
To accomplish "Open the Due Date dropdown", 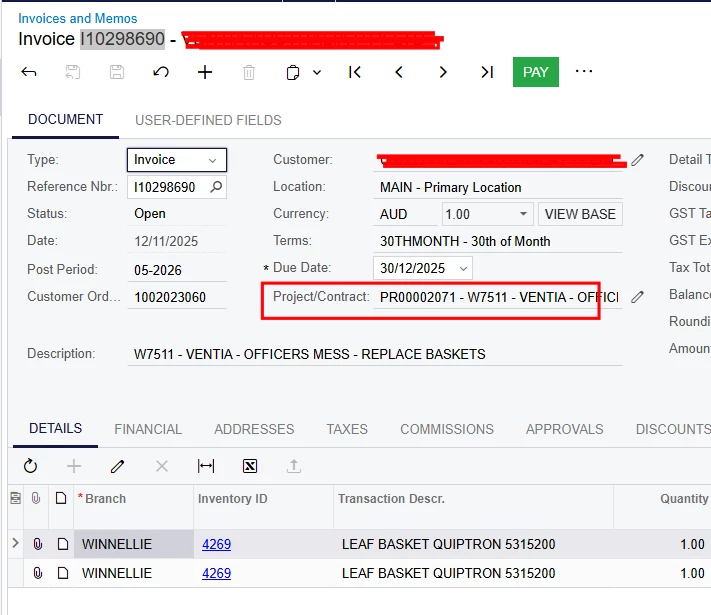I will (463, 268).
